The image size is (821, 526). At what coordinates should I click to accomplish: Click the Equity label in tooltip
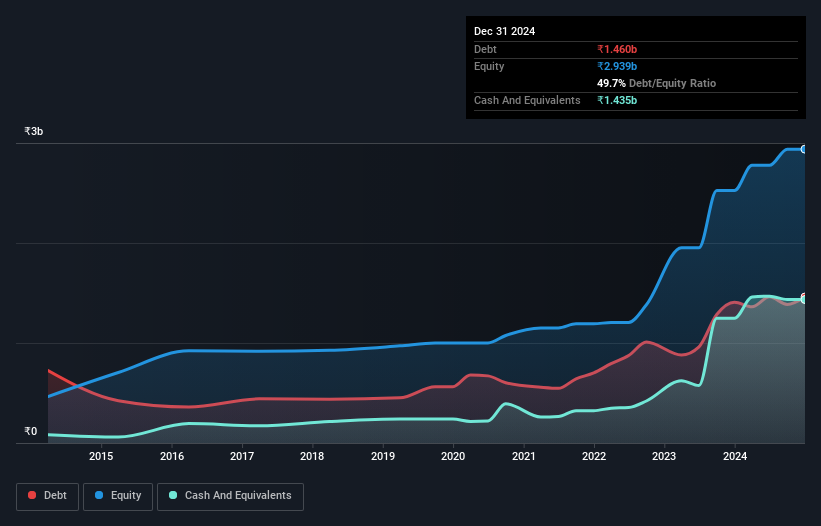pyautogui.click(x=489, y=66)
